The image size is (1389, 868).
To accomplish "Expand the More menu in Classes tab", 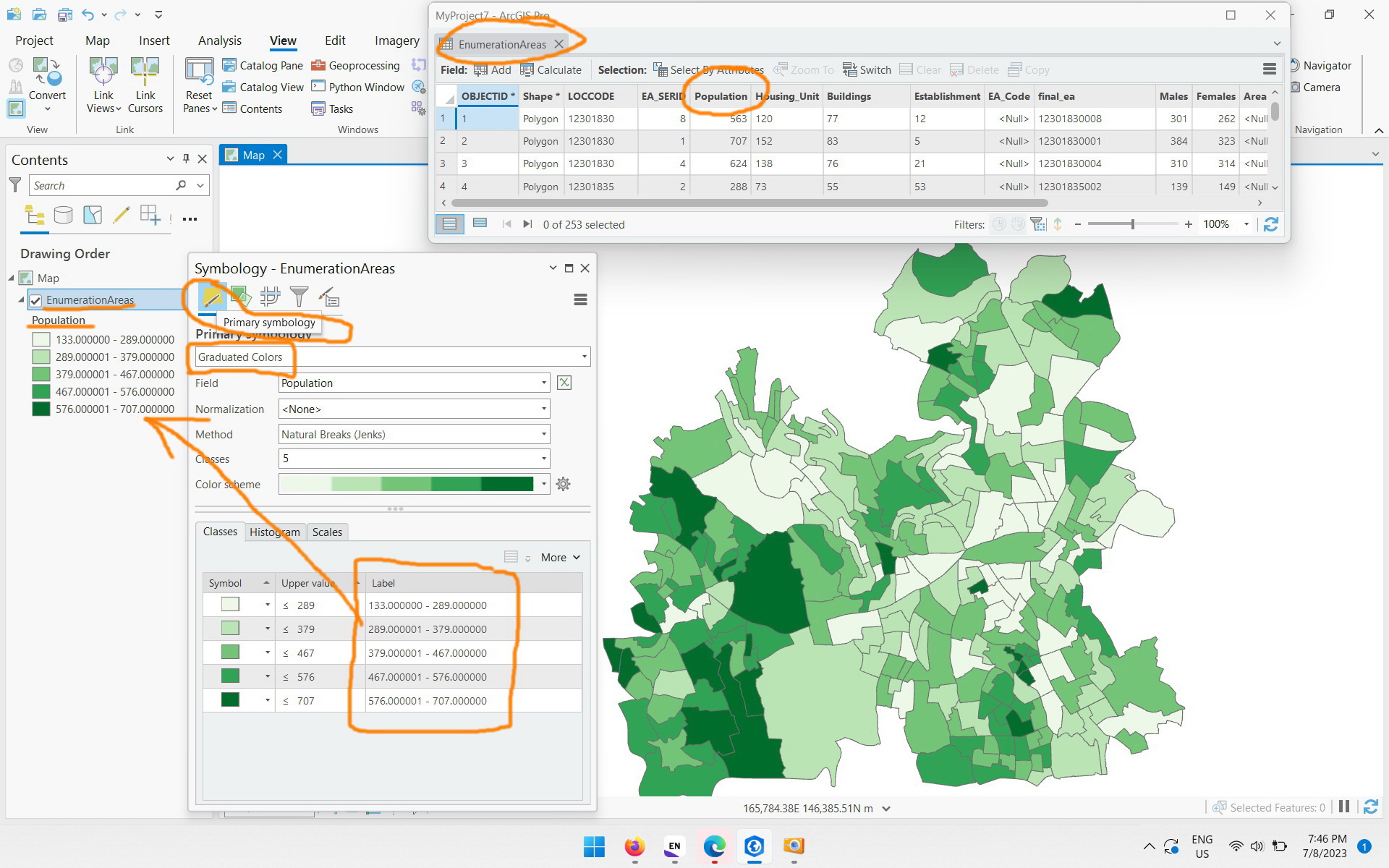I will click(559, 557).
